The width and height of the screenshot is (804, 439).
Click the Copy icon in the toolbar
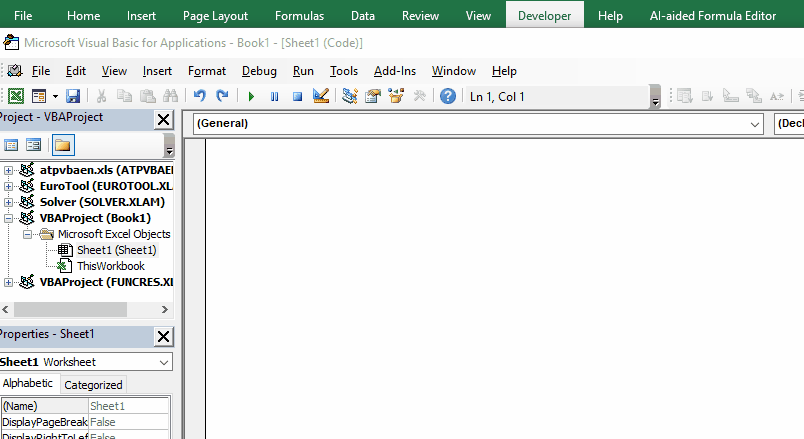(124, 96)
